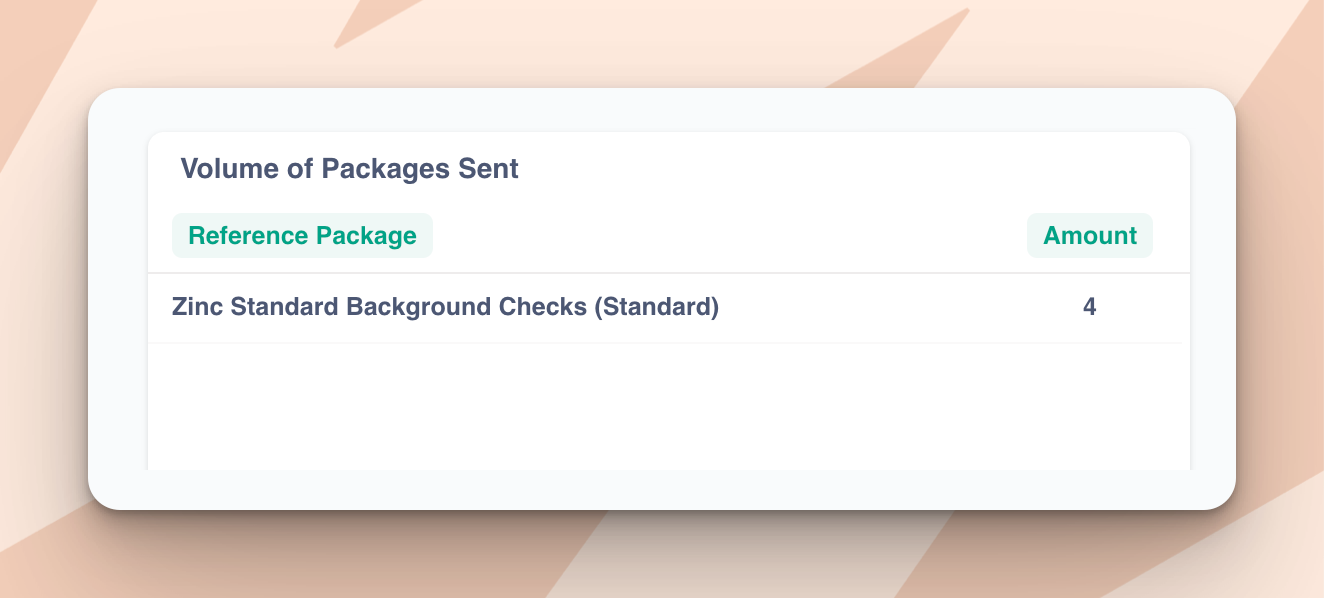
Task: Click the blank space between package name and amount
Action: pos(900,307)
